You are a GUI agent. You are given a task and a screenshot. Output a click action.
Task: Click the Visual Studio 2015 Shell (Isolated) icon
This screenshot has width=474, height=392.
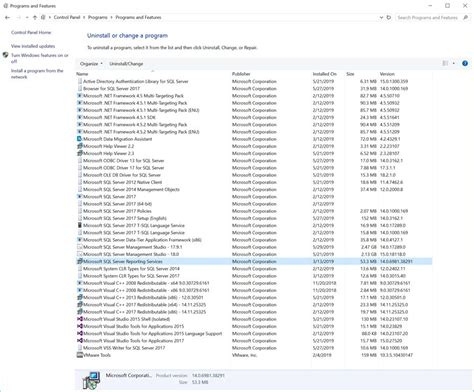[79, 319]
